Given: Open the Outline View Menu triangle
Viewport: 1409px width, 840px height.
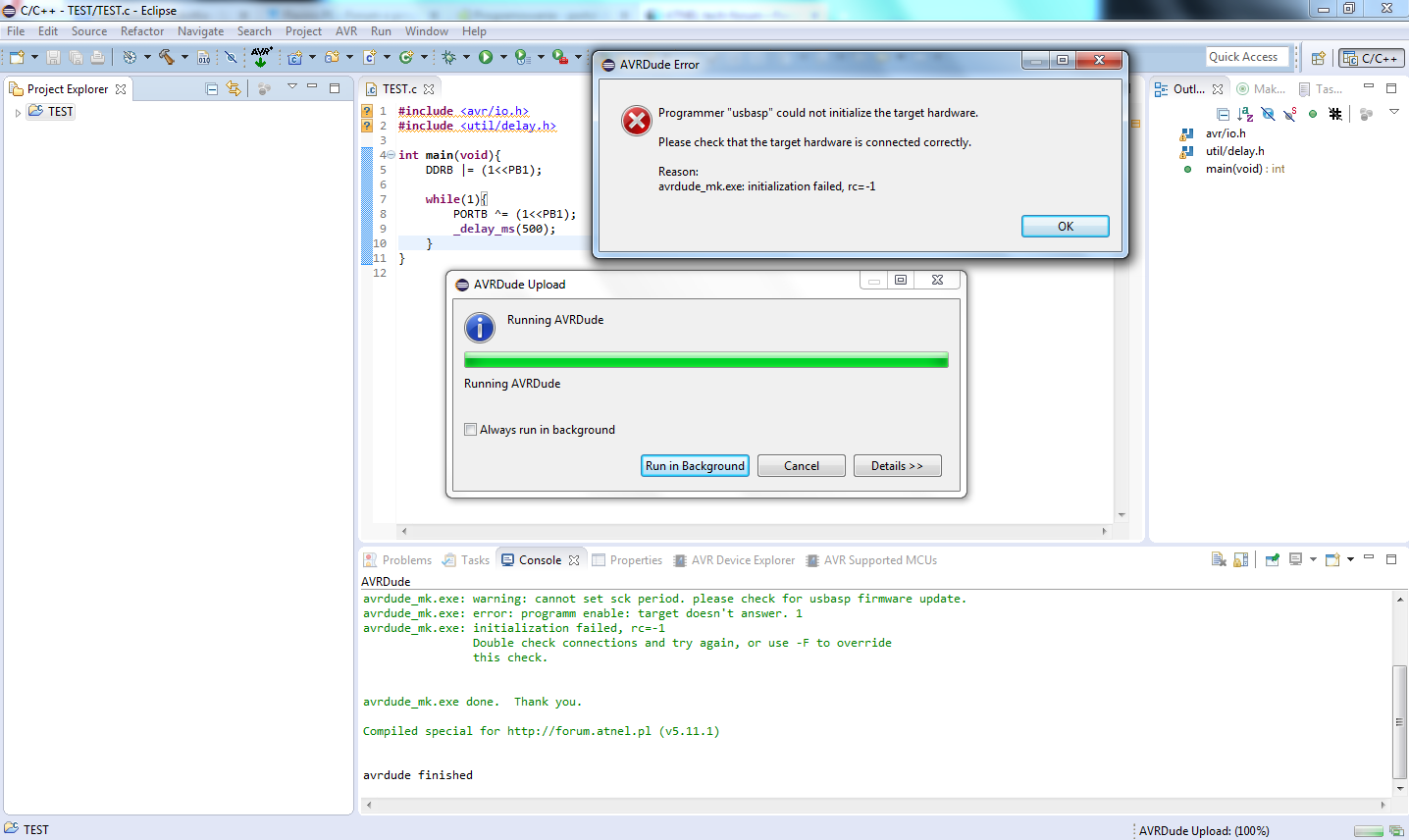Looking at the screenshot, I should (x=1393, y=112).
